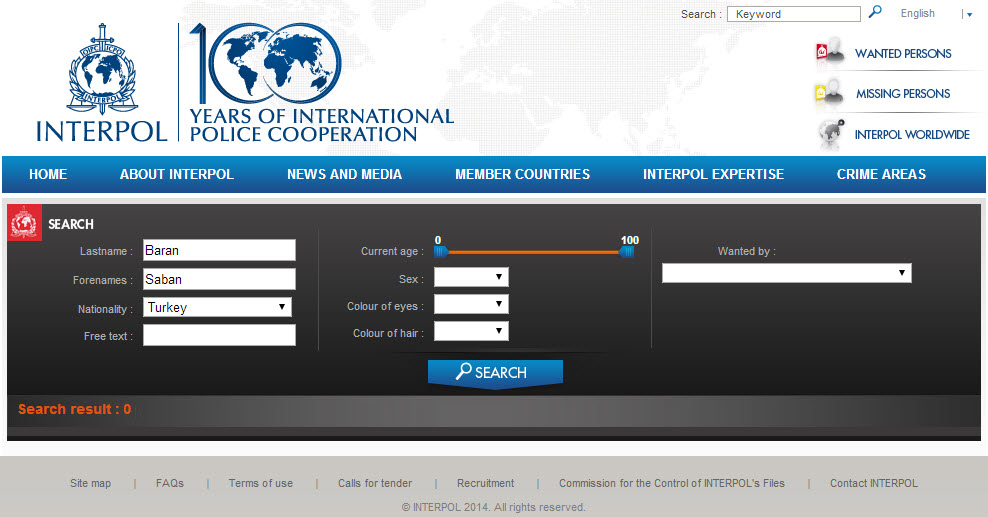
Task: Click the 'Current age :' label
Action: point(392,251)
